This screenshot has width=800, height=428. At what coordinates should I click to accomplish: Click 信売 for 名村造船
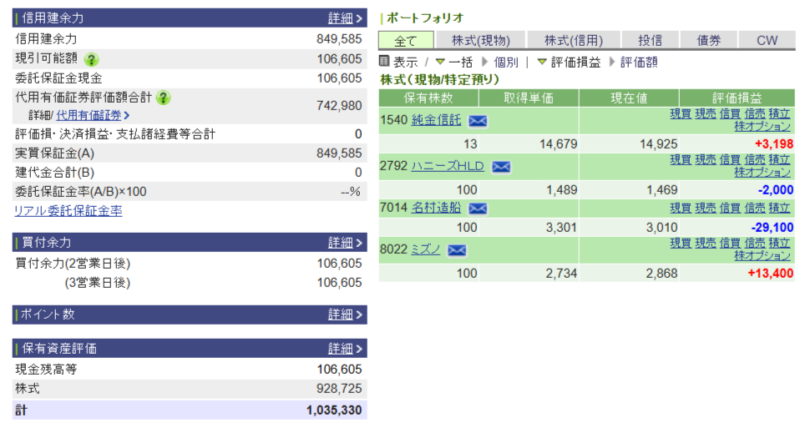755,208
